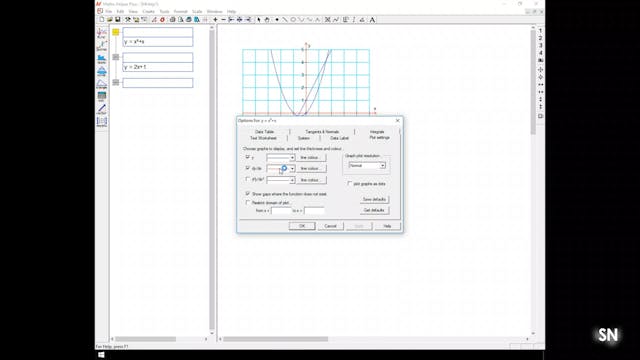Screen dimensions: 640x360
Task: Click the New document toolbar icon
Action: pos(102,20)
